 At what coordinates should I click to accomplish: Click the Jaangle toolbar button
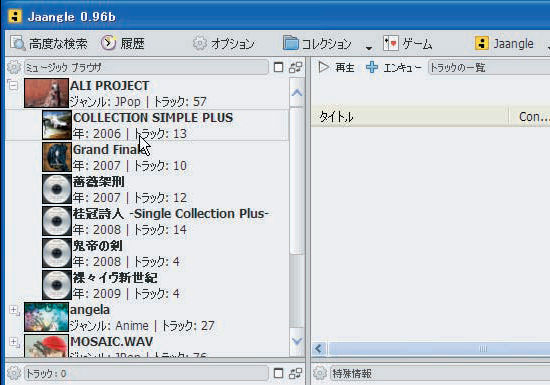coord(504,44)
